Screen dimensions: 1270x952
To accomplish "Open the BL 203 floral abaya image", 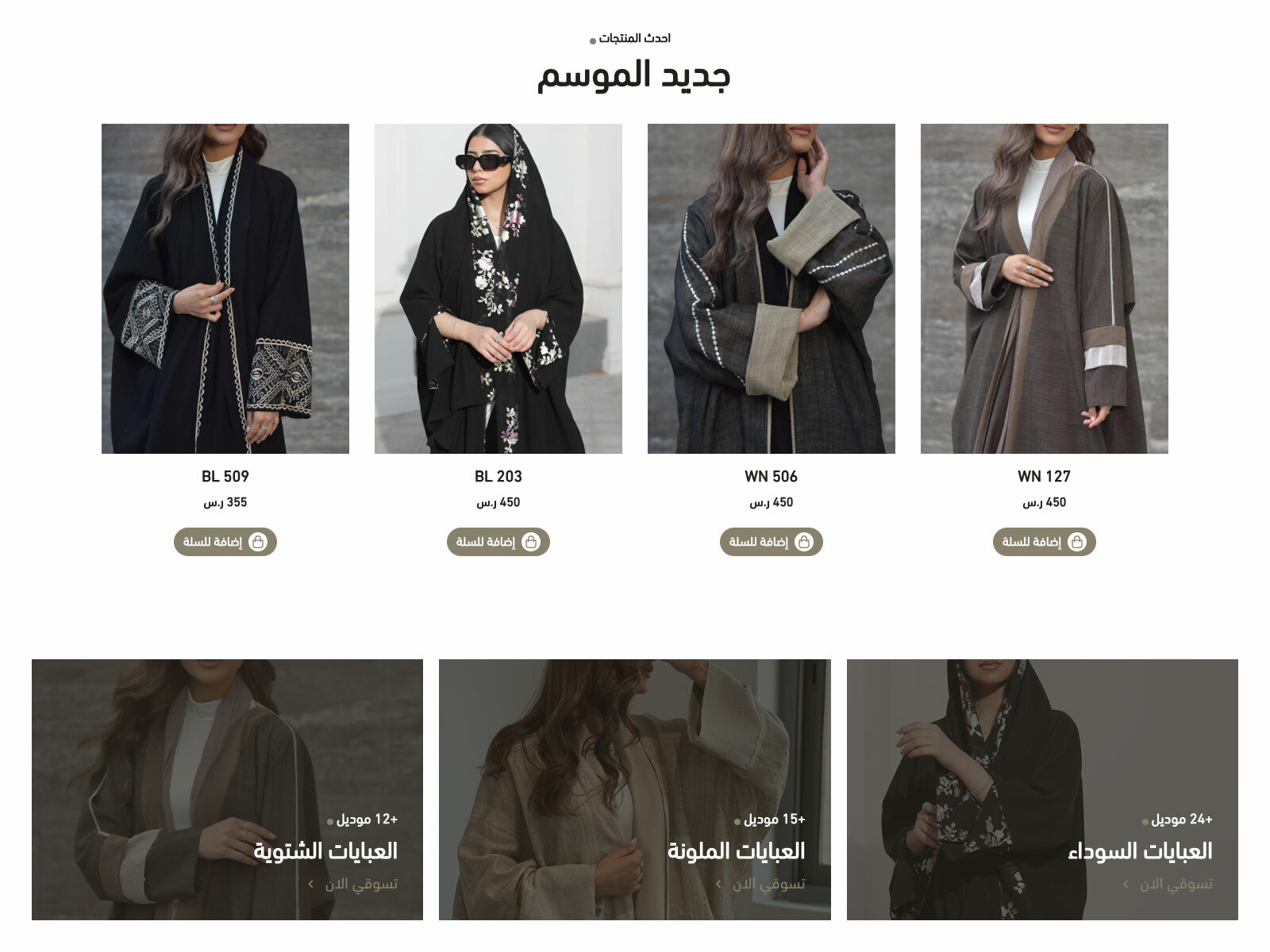I will tap(498, 289).
